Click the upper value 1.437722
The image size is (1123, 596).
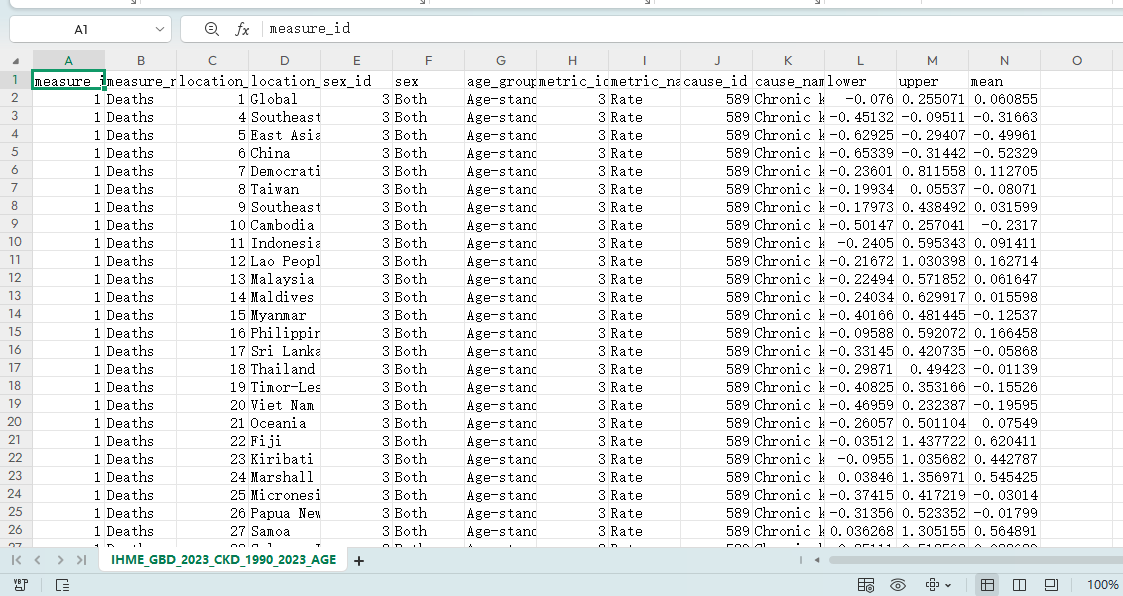click(x=932, y=441)
